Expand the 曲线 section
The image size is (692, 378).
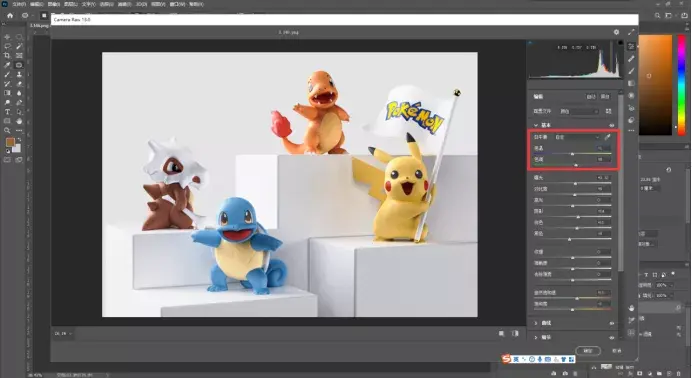click(x=536, y=323)
